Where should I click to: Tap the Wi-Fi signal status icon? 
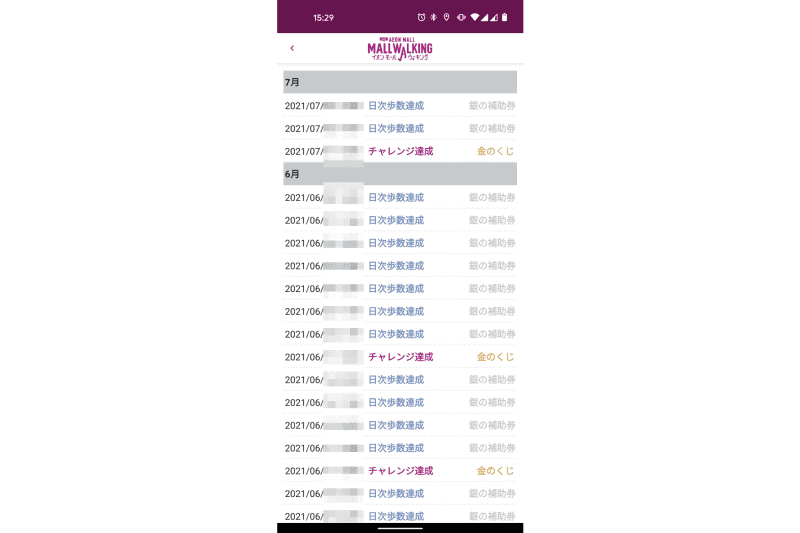475,17
